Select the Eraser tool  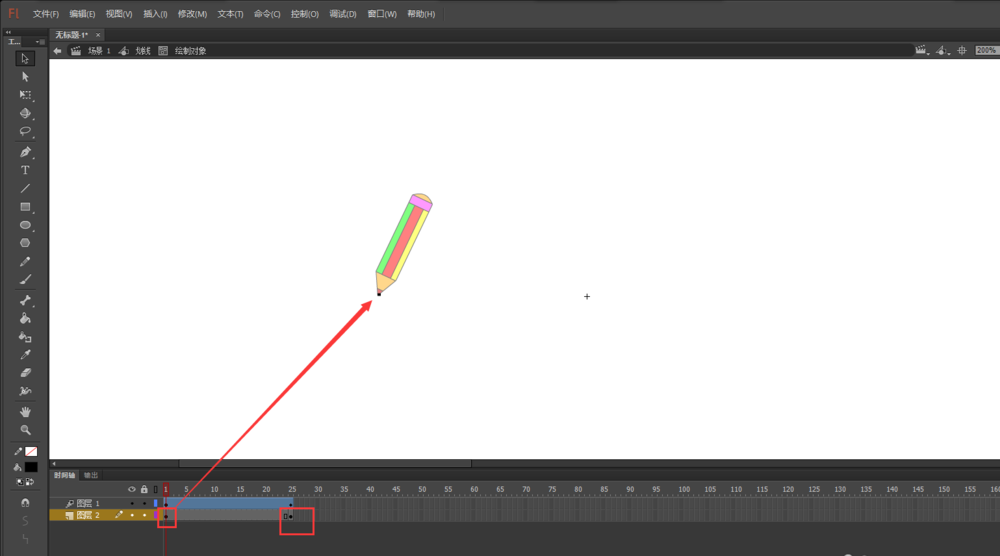point(25,373)
